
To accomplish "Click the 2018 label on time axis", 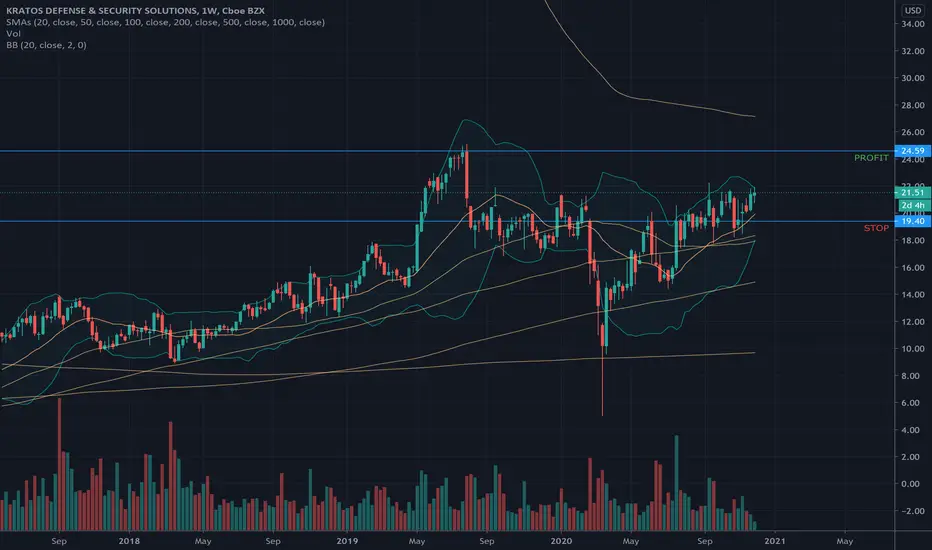I will coord(129,541).
